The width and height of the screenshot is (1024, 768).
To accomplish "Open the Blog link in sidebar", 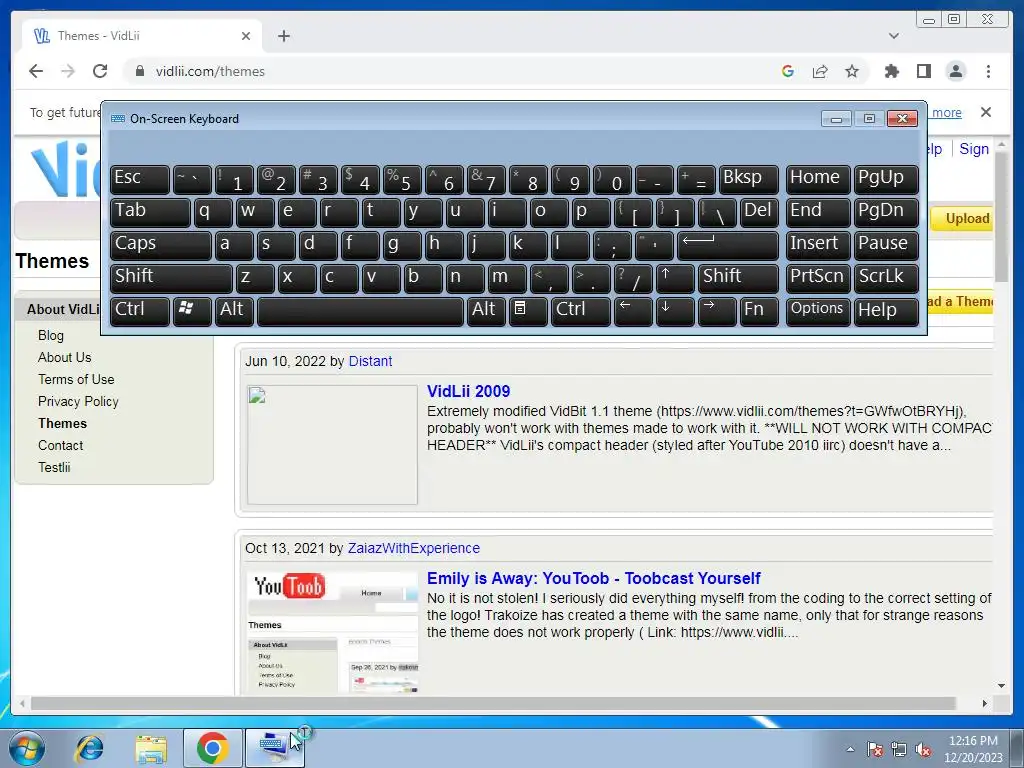I will coord(51,336).
